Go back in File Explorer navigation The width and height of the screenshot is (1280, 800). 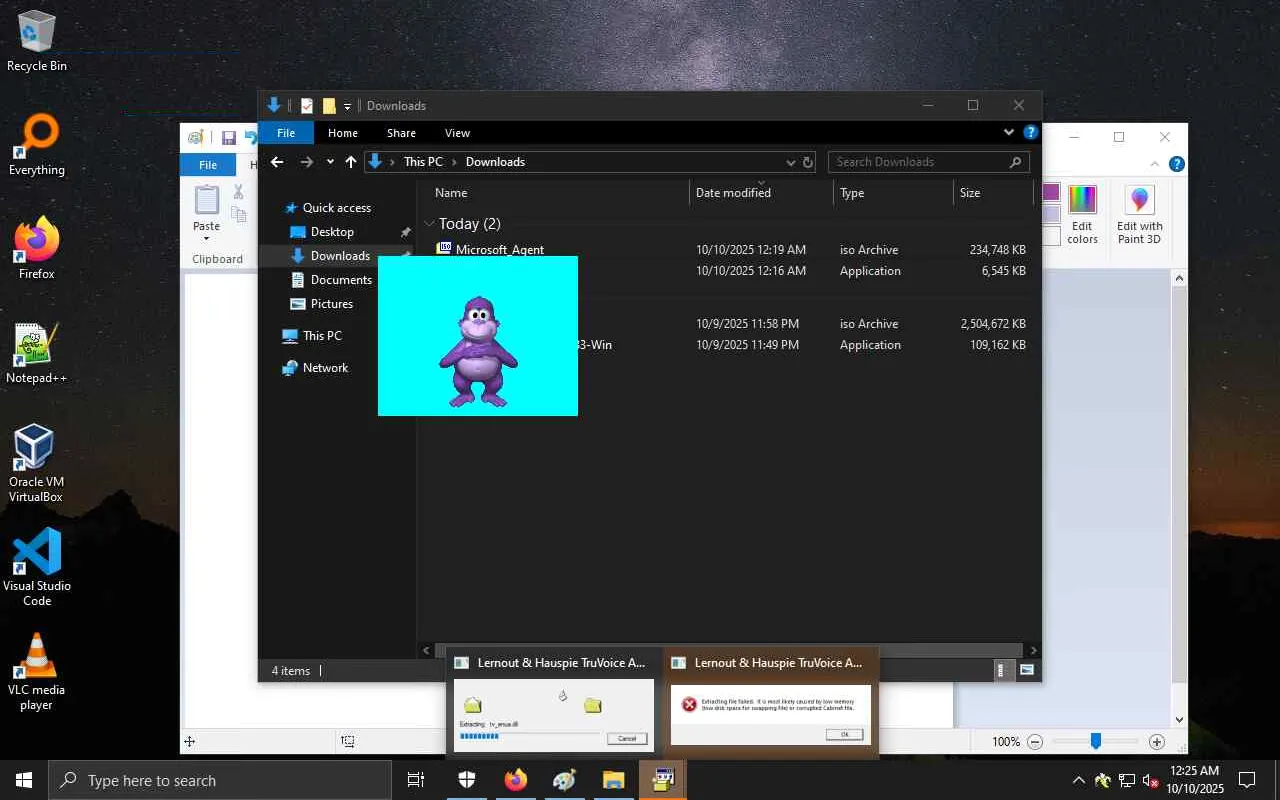(x=277, y=162)
